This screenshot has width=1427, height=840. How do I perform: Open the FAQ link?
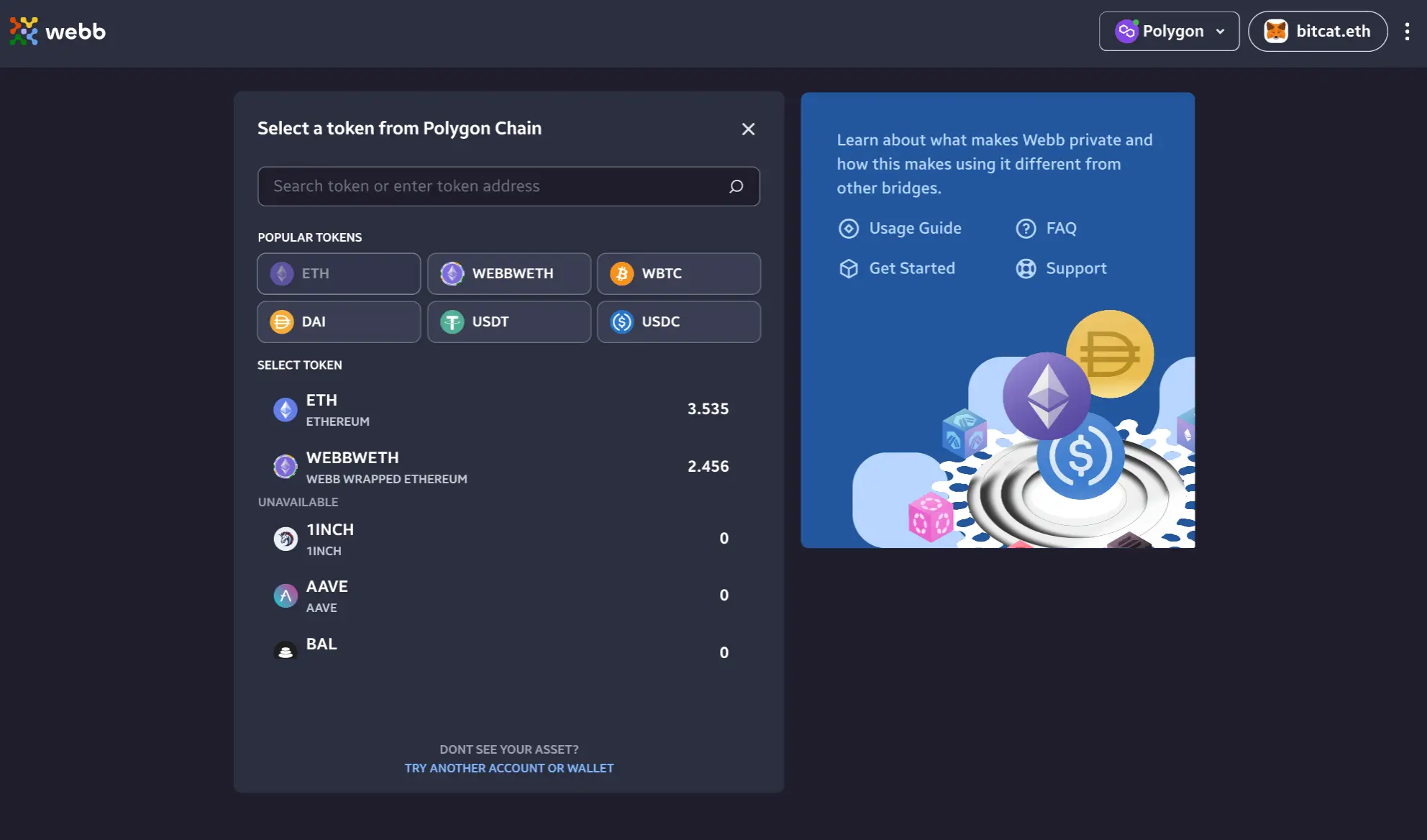[1046, 228]
